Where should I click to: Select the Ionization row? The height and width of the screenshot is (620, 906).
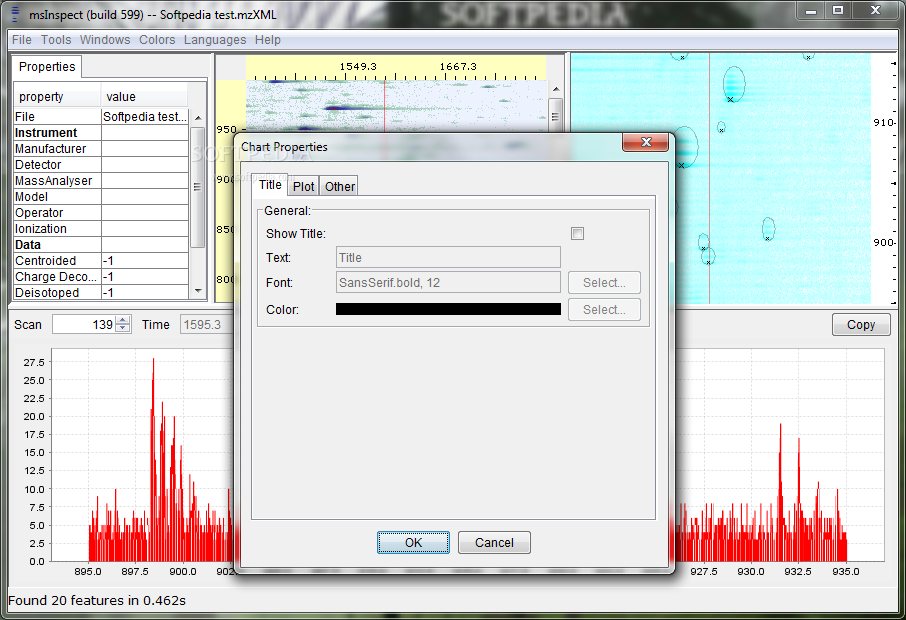(101, 229)
